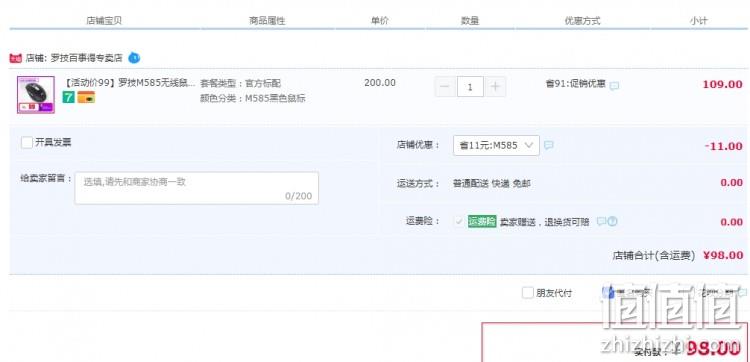
Task: Click 颜色分类:M585黑色鼠标 attribute text
Action: click(253, 99)
